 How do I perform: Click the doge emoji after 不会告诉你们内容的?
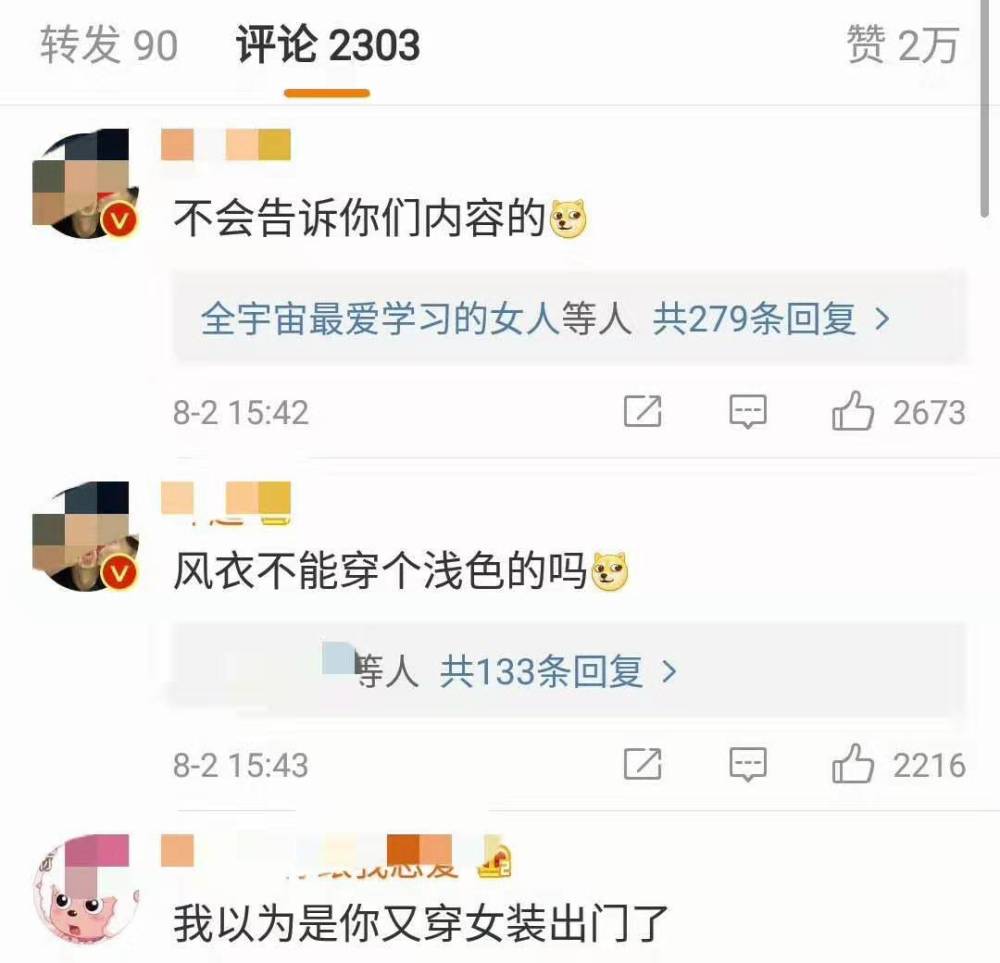coord(568,219)
